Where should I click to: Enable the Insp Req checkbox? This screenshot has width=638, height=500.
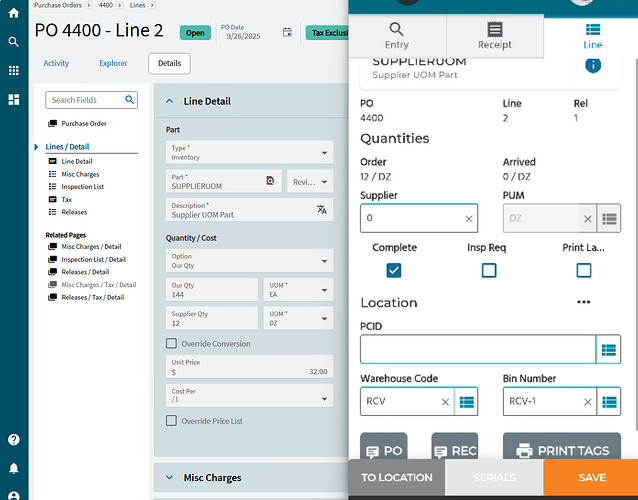[489, 270]
